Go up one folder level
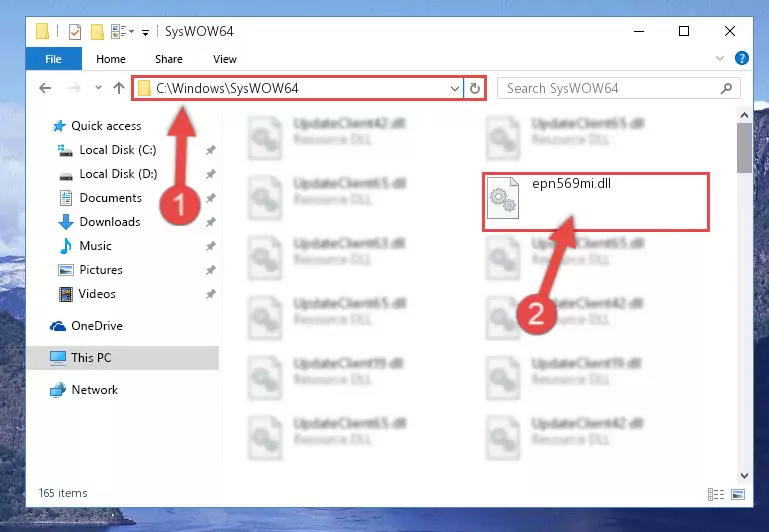 click(x=119, y=88)
